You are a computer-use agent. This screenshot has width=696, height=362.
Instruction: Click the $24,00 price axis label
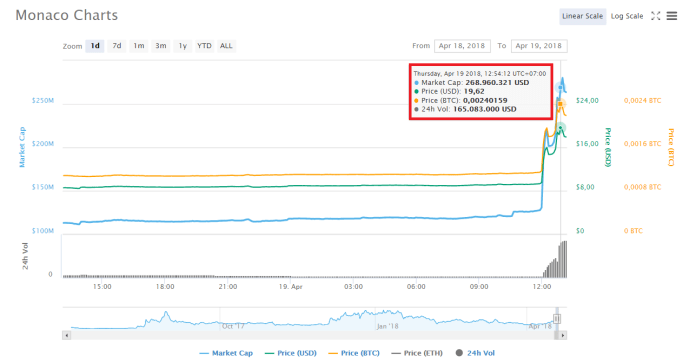587,101
